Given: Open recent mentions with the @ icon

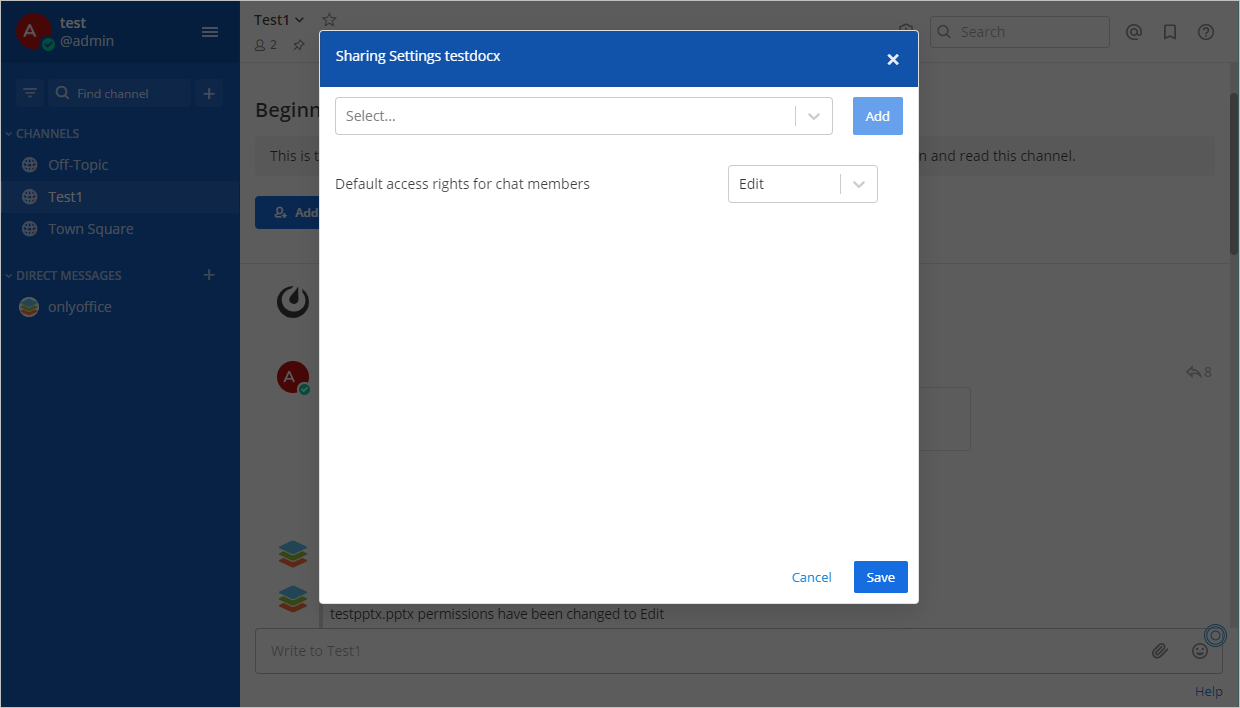Looking at the screenshot, I should click(x=1133, y=32).
